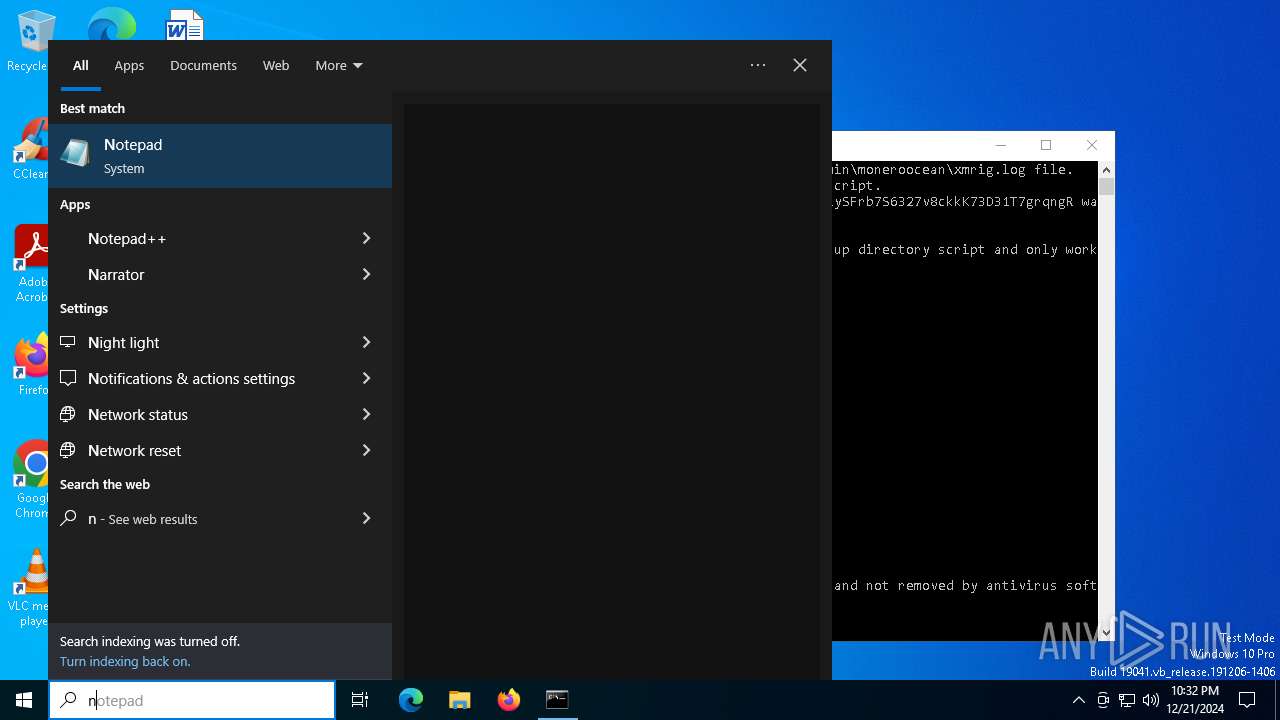The width and height of the screenshot is (1280, 720).
Task: Show hidden system tray icons
Action: pos(1078,700)
